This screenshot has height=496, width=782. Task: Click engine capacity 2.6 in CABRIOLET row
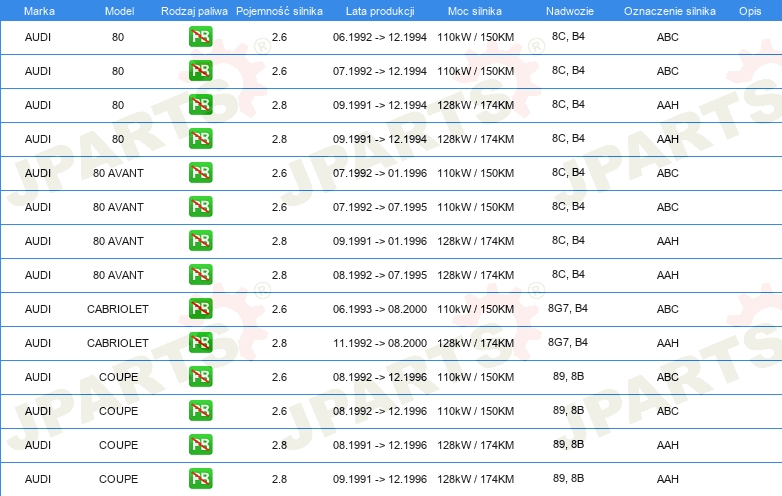coord(279,309)
